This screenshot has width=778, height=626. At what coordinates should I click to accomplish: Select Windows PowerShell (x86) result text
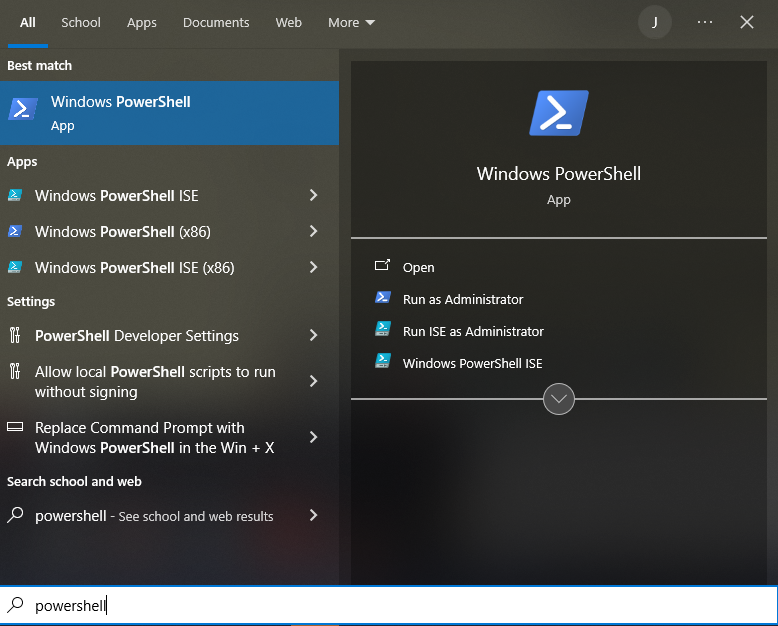coord(123,232)
